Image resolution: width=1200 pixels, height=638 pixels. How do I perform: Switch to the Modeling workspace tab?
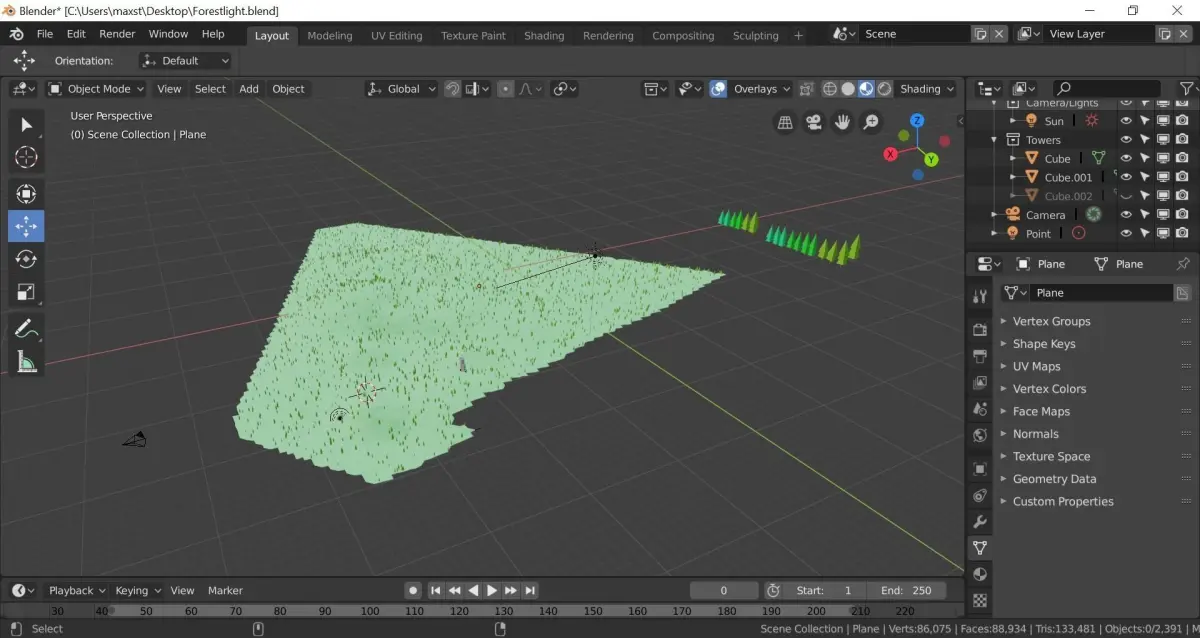(330, 36)
